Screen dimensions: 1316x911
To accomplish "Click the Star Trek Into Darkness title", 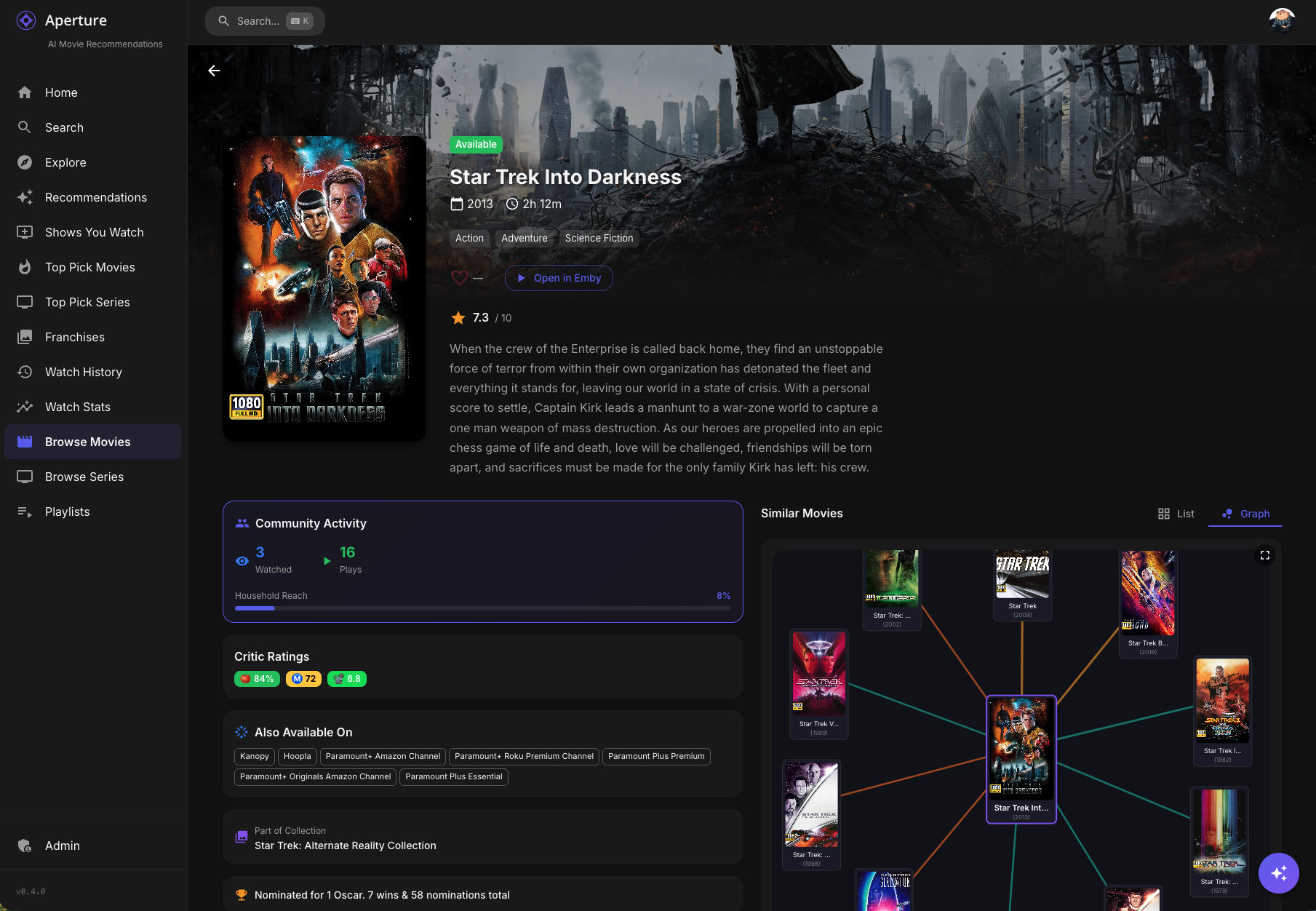I will [565, 177].
